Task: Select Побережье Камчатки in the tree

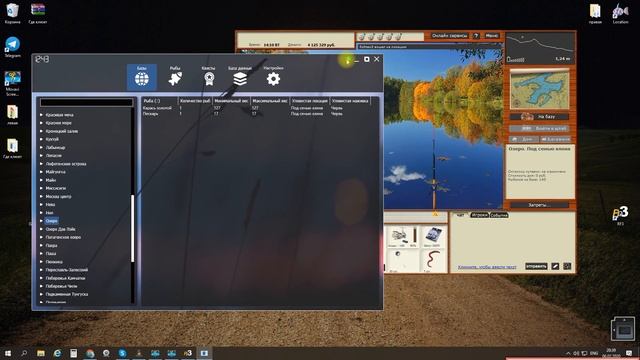Action: click(65, 278)
